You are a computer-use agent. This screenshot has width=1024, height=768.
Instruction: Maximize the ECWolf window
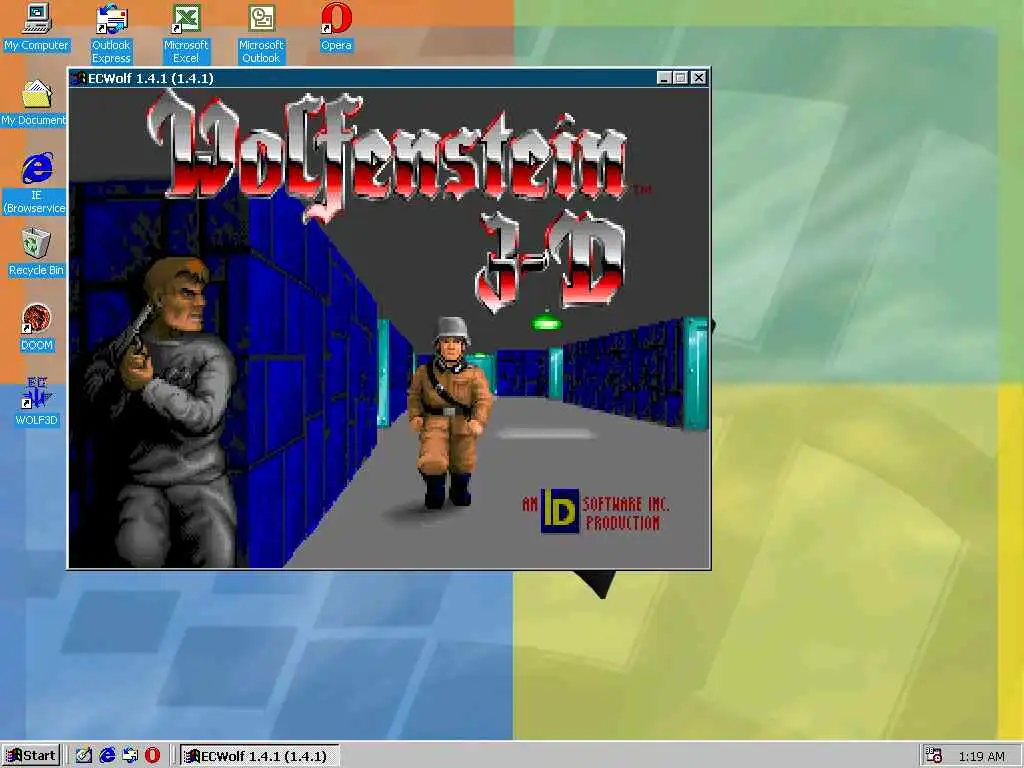pos(680,78)
